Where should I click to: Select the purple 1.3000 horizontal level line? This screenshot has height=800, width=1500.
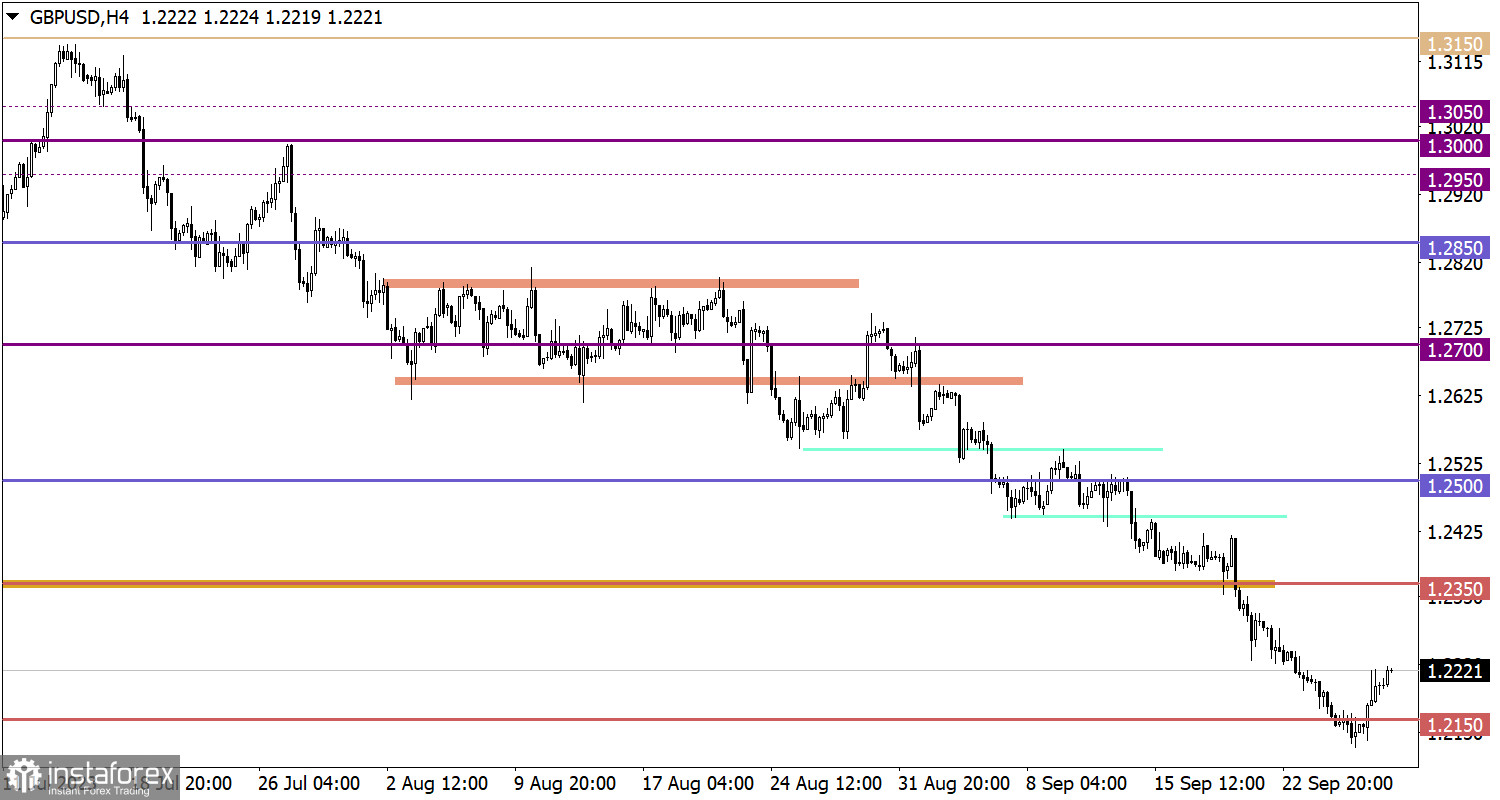click(709, 140)
